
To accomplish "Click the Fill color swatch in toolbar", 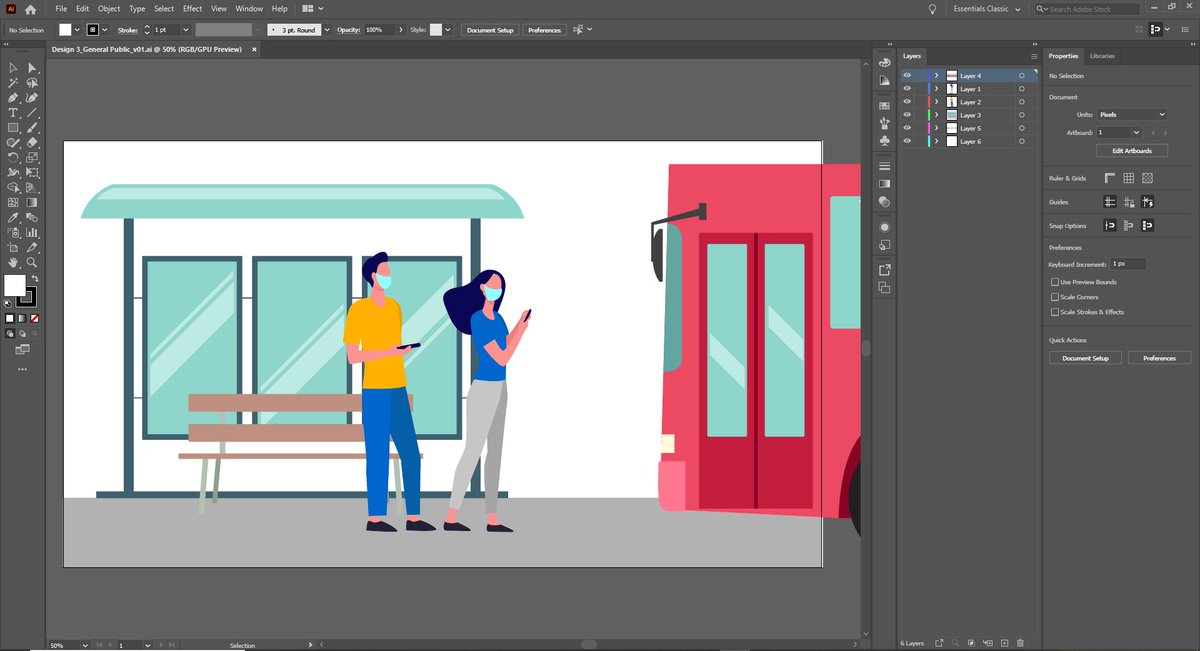I will pos(15,286).
